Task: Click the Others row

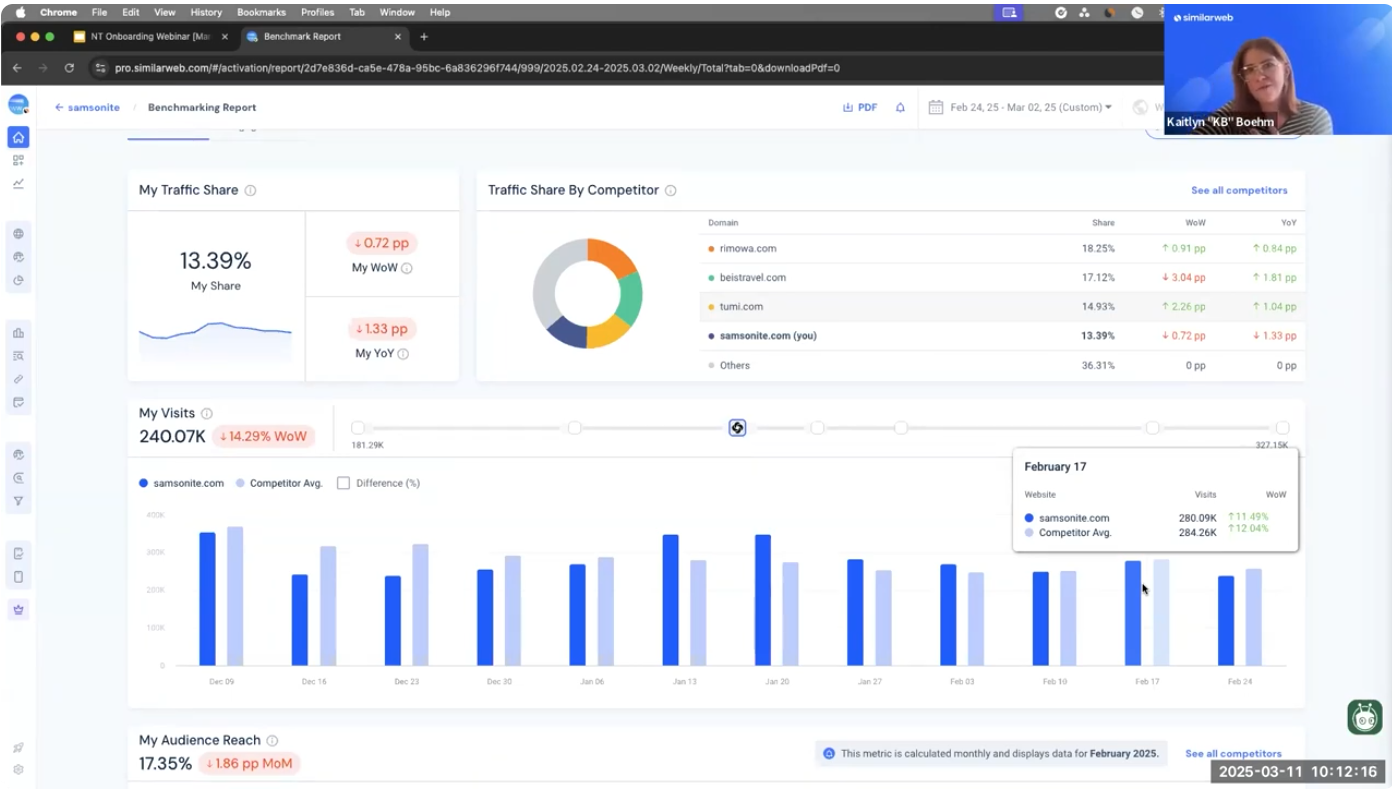Action: coord(1002,365)
